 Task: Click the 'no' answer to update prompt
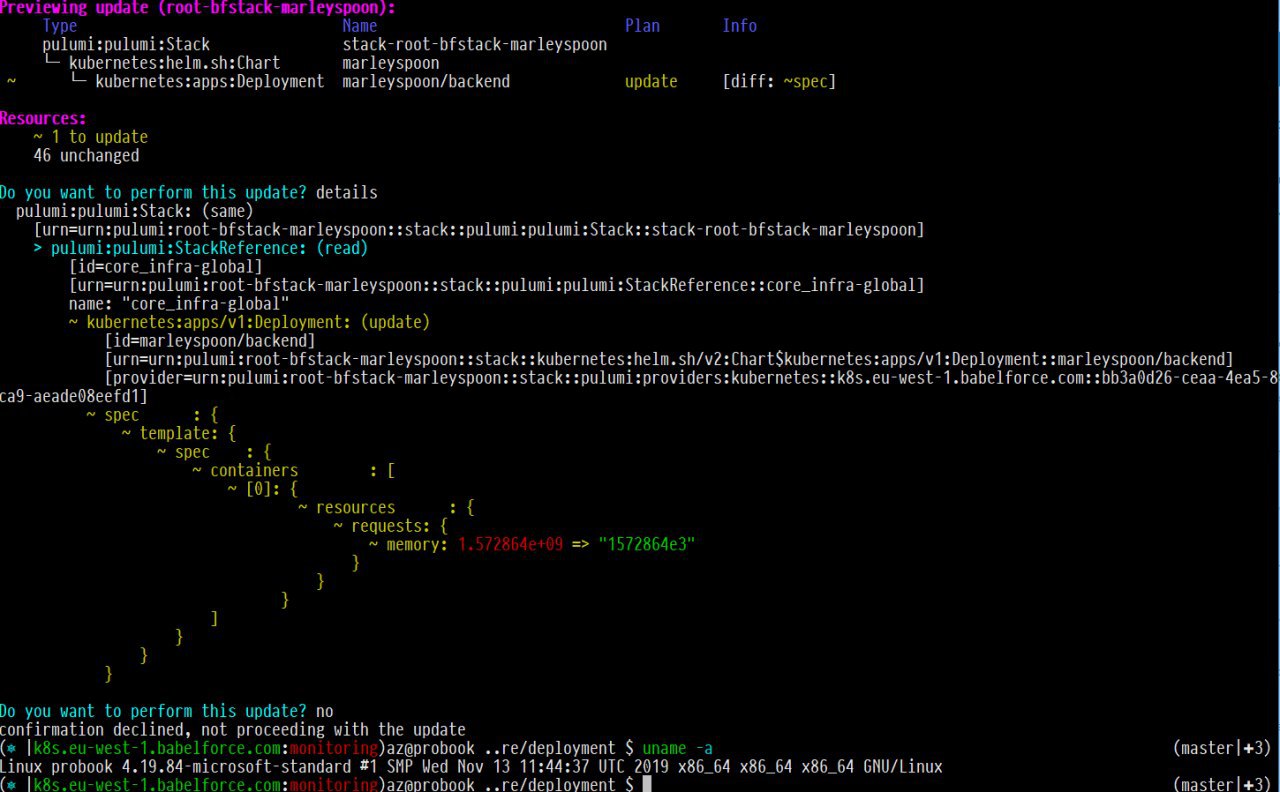325,711
